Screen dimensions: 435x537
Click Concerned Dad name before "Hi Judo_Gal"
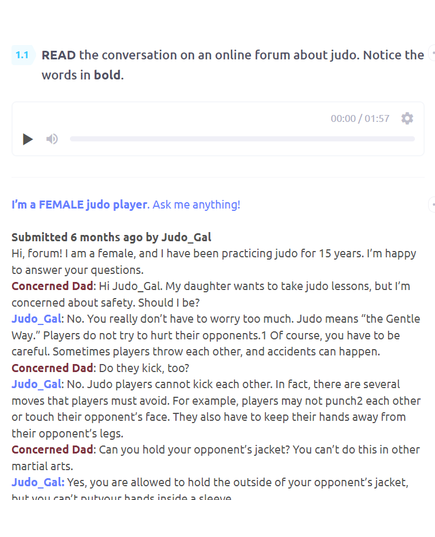52,286
